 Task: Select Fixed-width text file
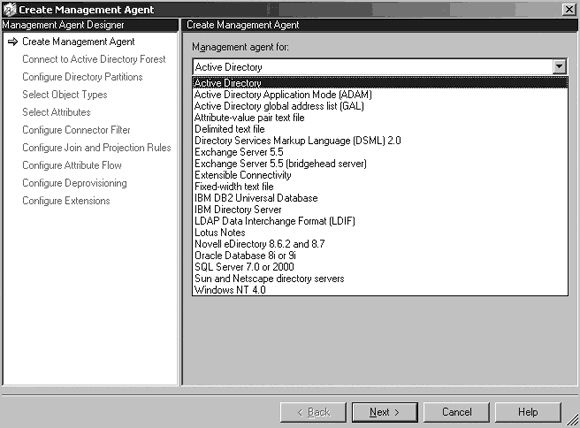tap(380, 186)
